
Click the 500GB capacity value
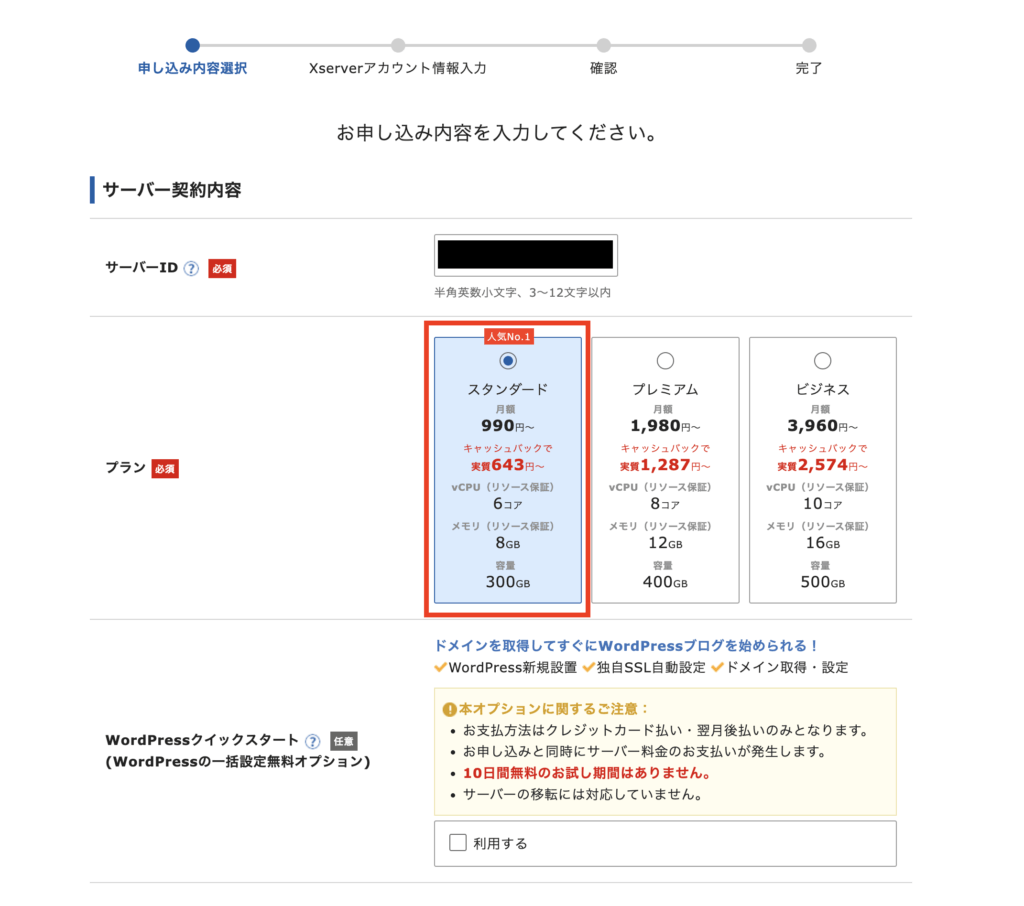[x=822, y=582]
